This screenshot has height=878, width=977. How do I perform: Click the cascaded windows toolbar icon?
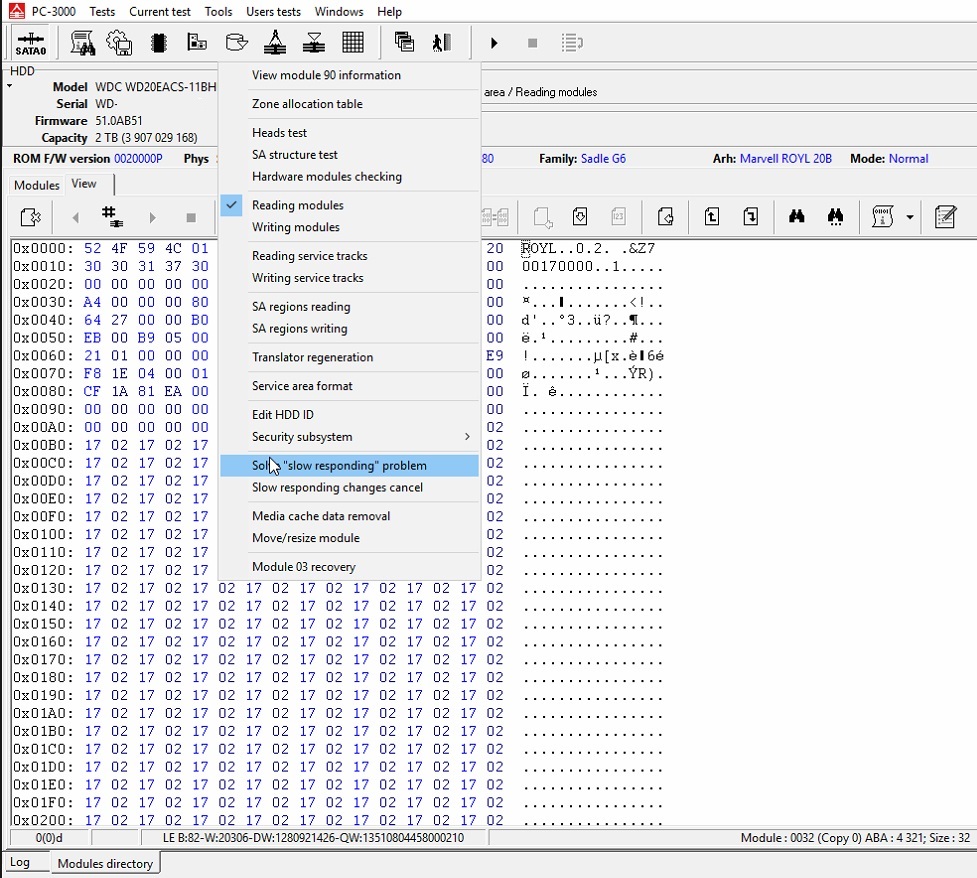pos(404,43)
